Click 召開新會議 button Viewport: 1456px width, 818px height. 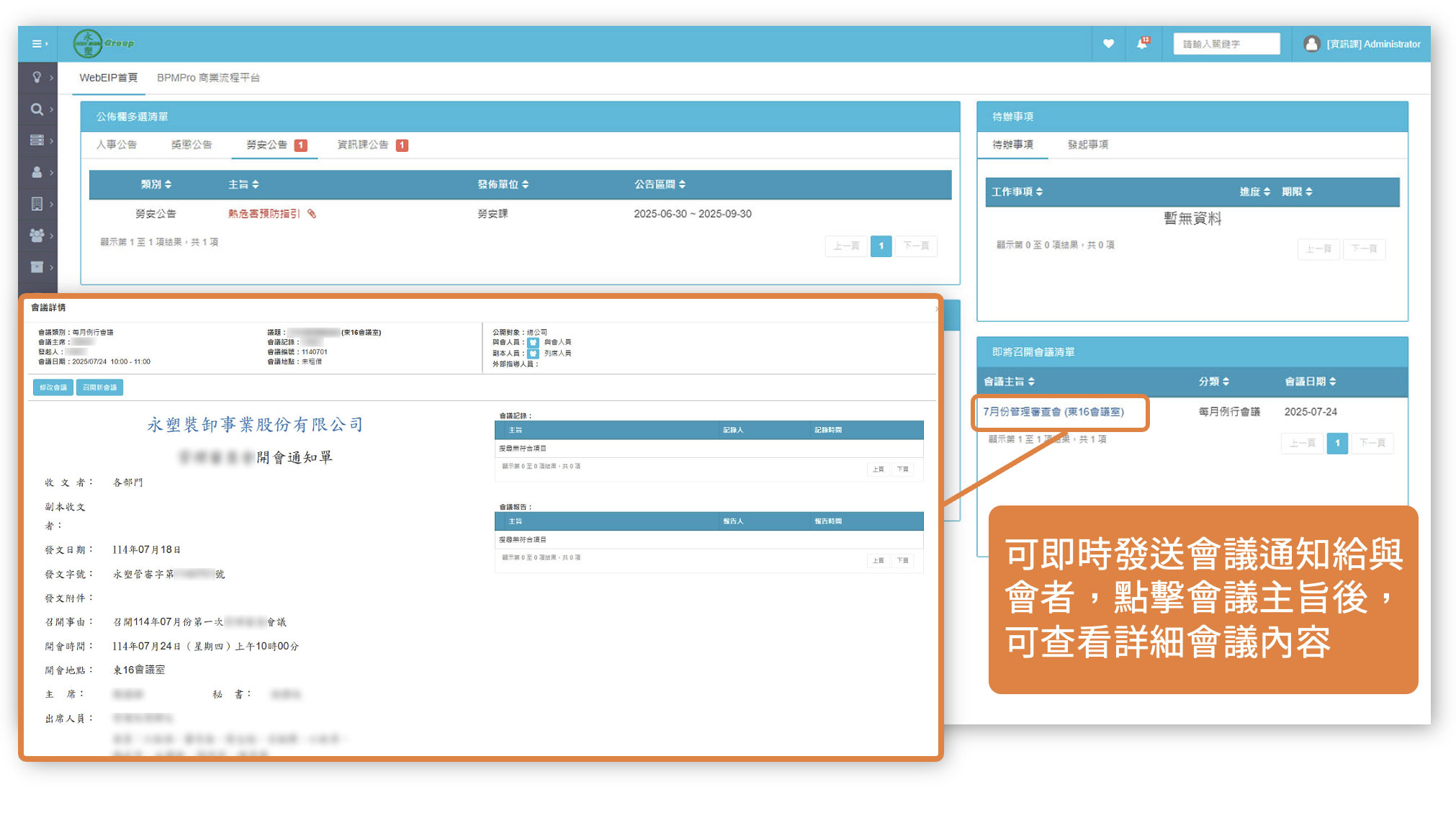(99, 387)
